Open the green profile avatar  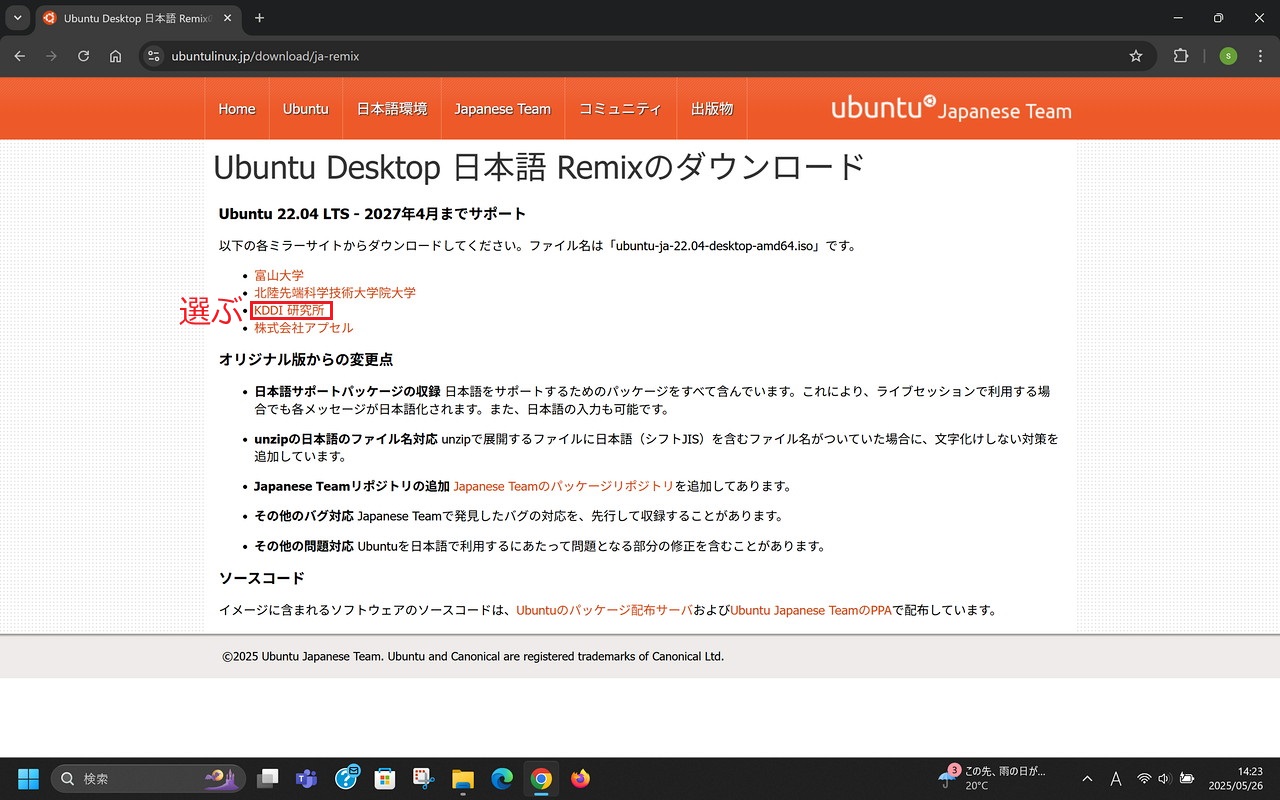1228,56
